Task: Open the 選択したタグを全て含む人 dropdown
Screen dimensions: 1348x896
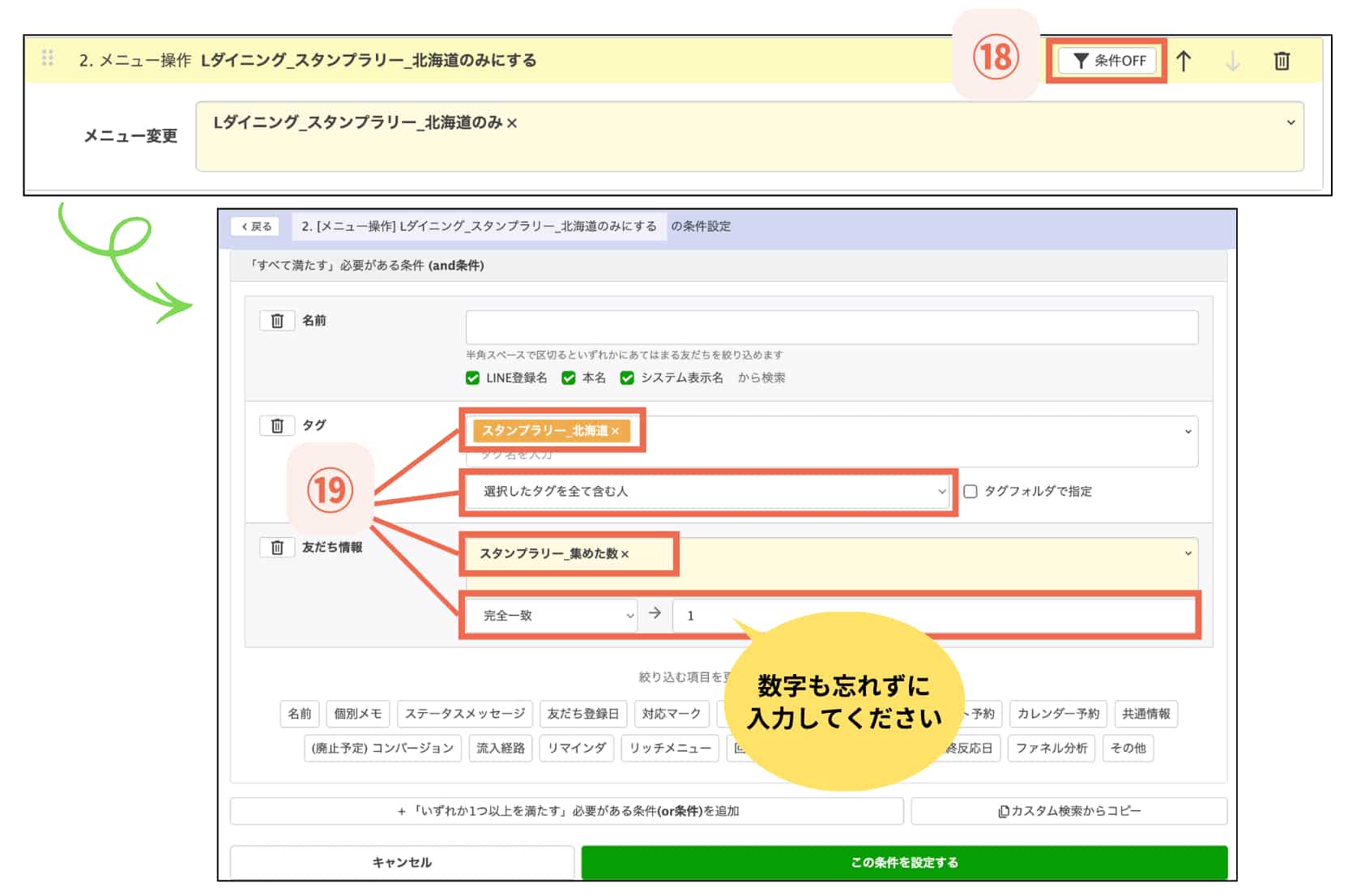Action: click(941, 491)
